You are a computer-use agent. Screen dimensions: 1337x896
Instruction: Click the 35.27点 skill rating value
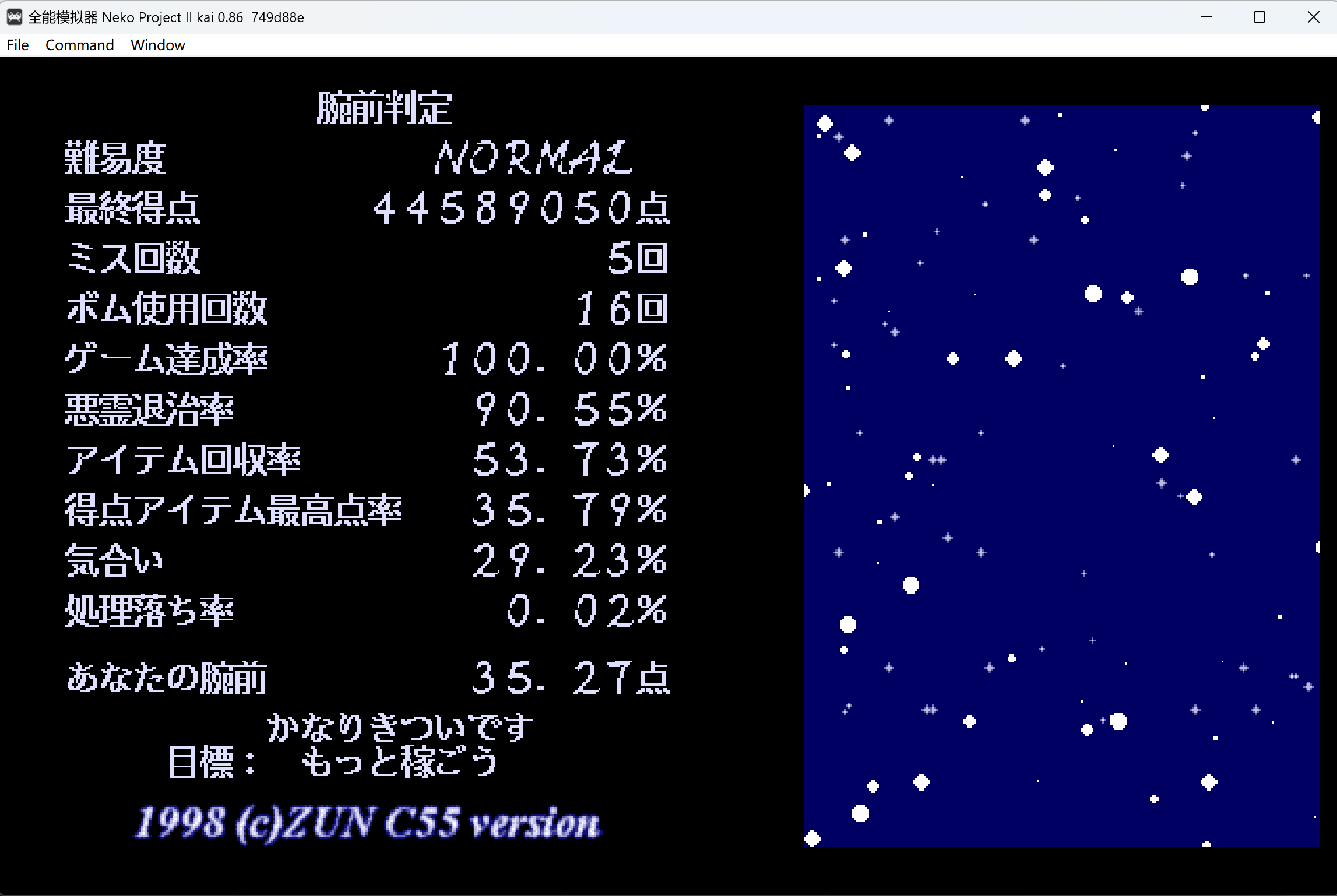(x=570, y=678)
